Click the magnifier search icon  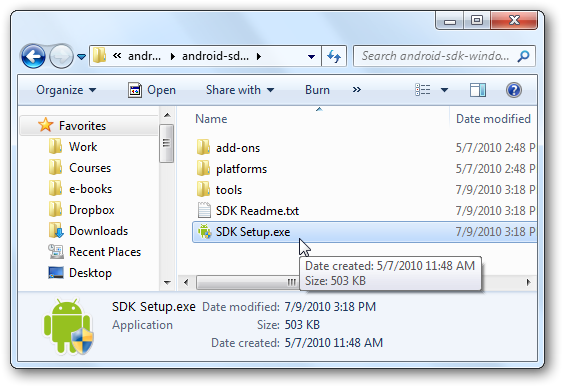pyautogui.click(x=524, y=56)
